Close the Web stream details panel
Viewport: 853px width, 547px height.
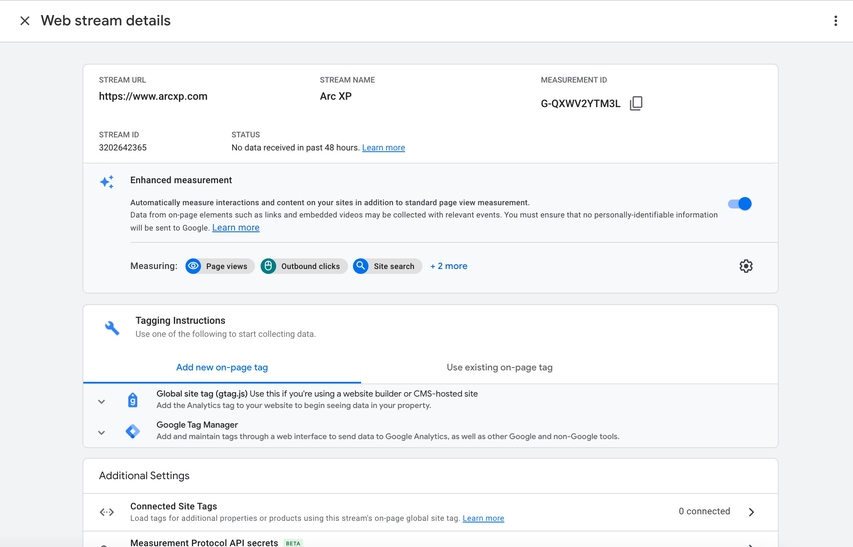pos(24,21)
